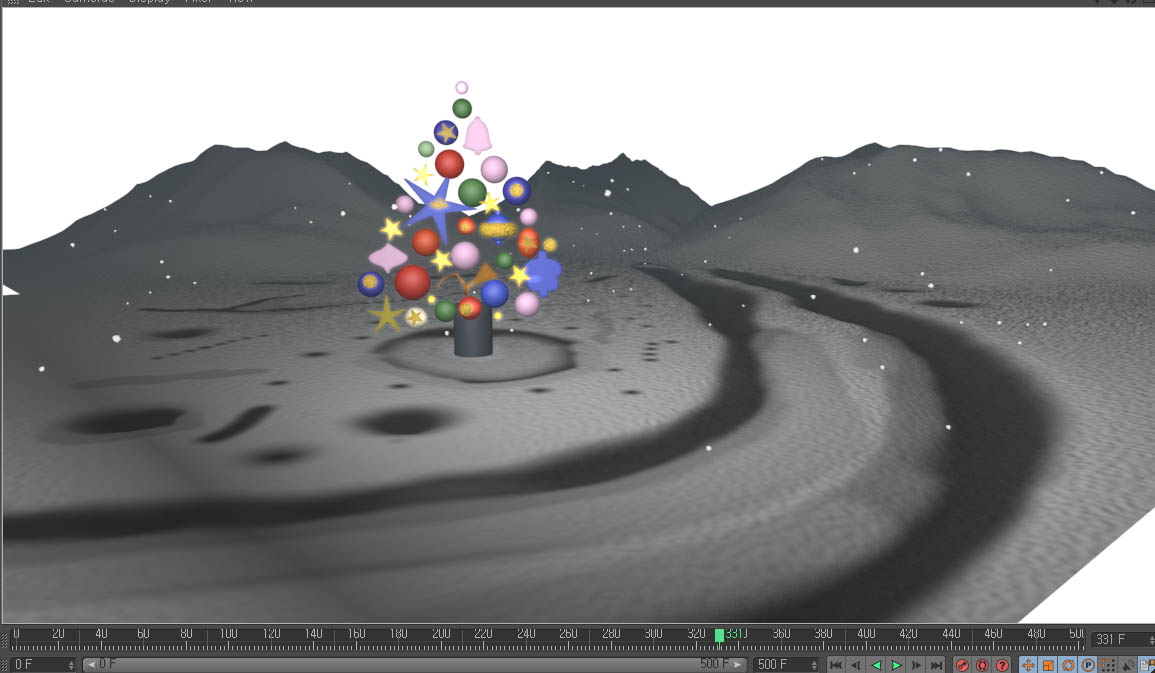Click the gray icon after the dotted-grid icon

pos(1128,665)
